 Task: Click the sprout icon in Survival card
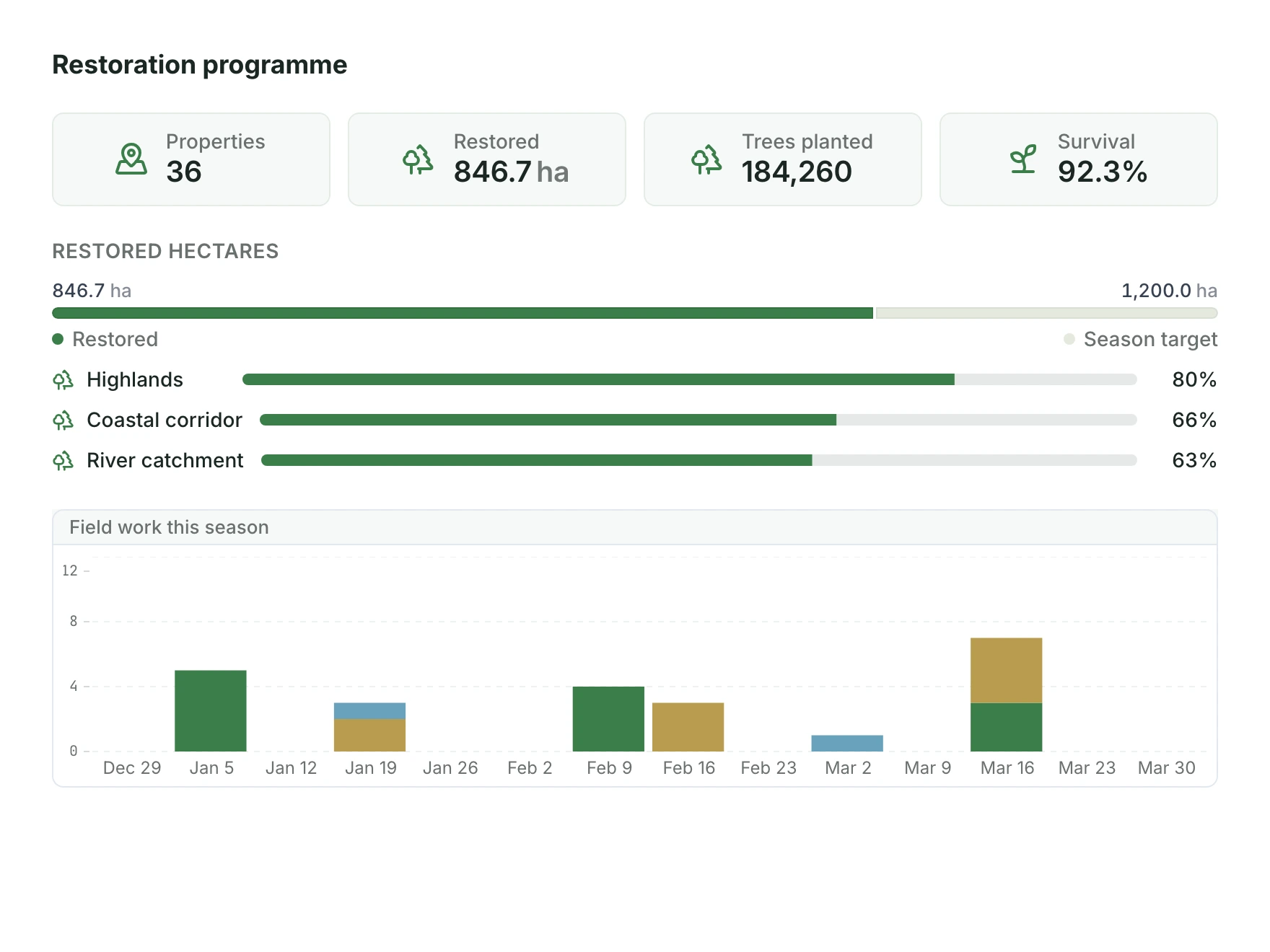(x=1023, y=159)
